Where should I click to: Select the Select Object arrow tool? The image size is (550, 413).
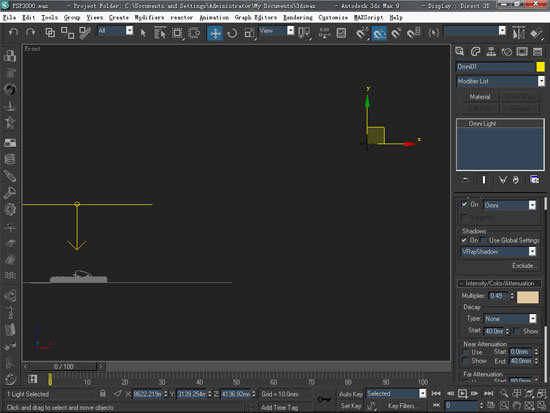click(143, 33)
